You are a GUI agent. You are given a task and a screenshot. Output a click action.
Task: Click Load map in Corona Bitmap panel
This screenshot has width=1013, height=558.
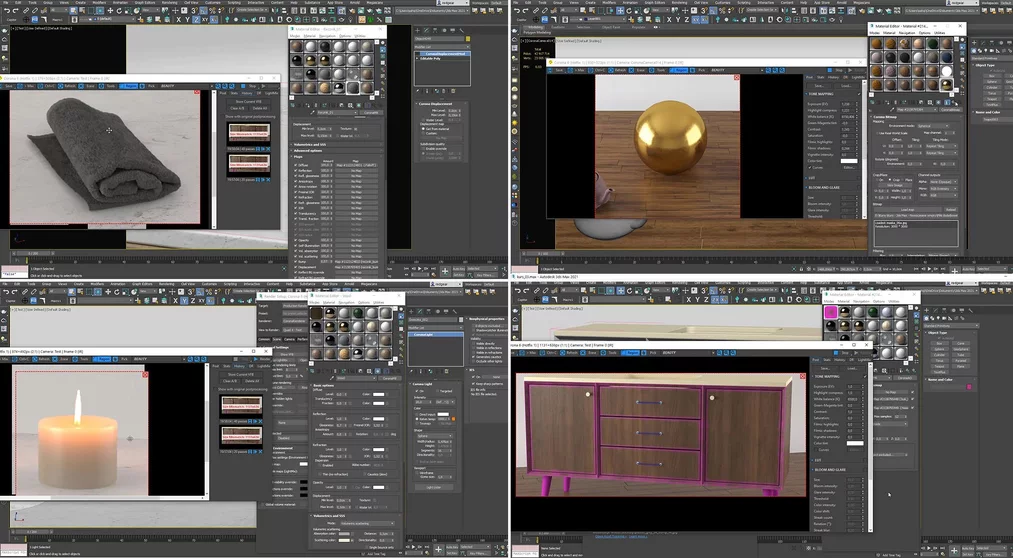point(908,209)
